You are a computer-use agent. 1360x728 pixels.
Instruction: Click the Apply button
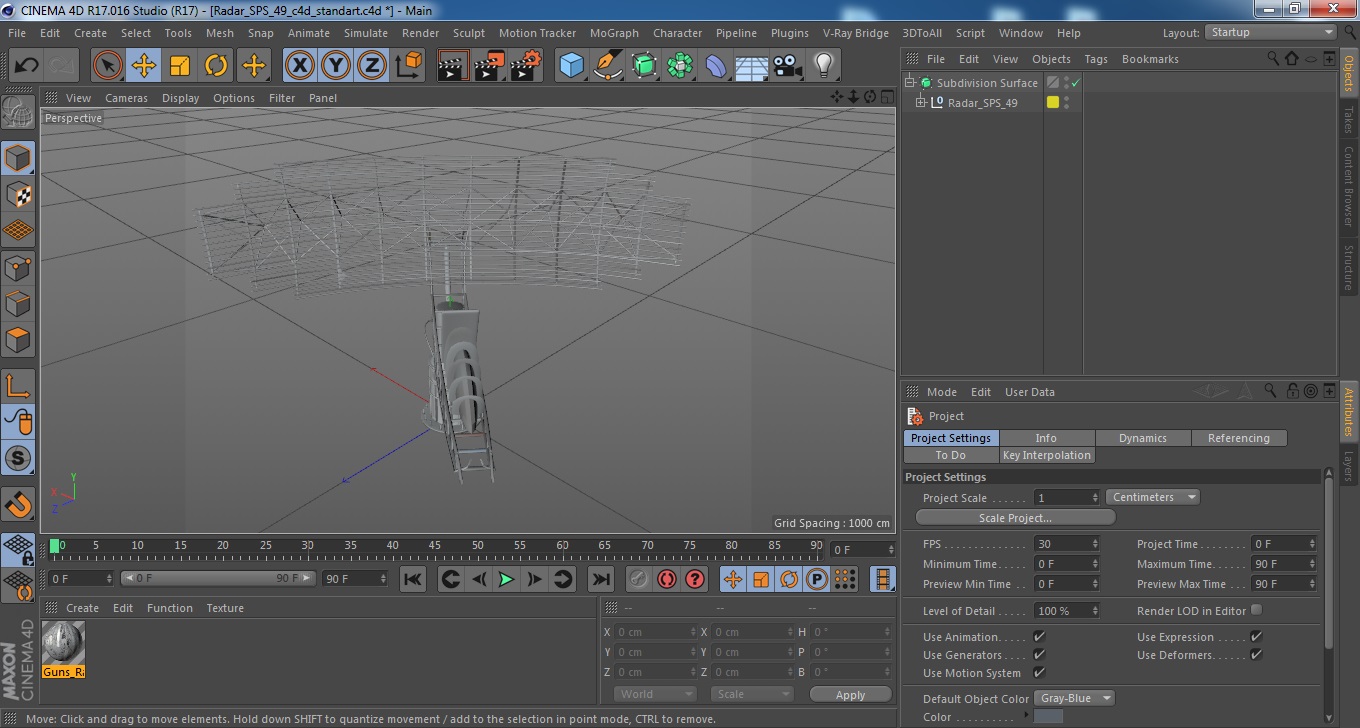point(850,694)
